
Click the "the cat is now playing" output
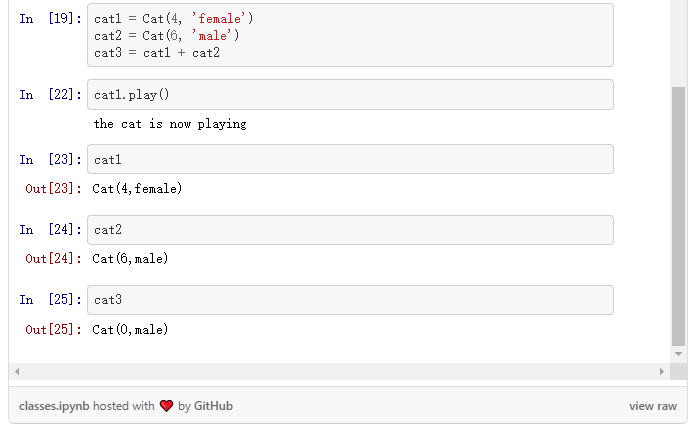click(170, 124)
